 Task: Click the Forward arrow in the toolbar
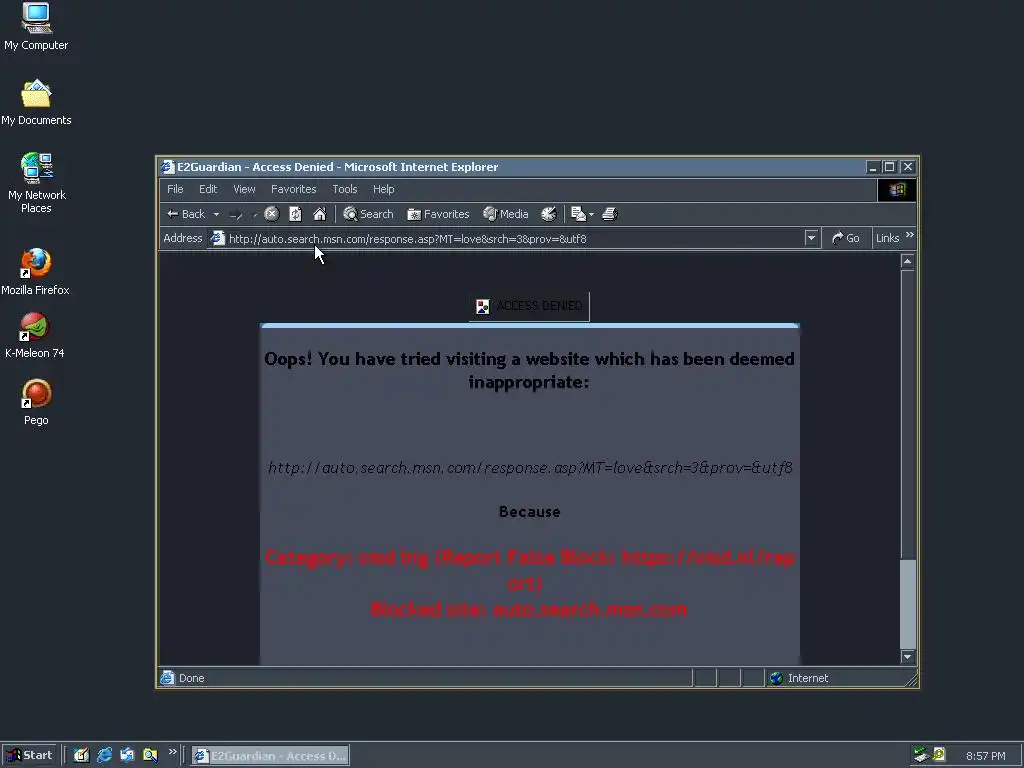[x=236, y=214]
